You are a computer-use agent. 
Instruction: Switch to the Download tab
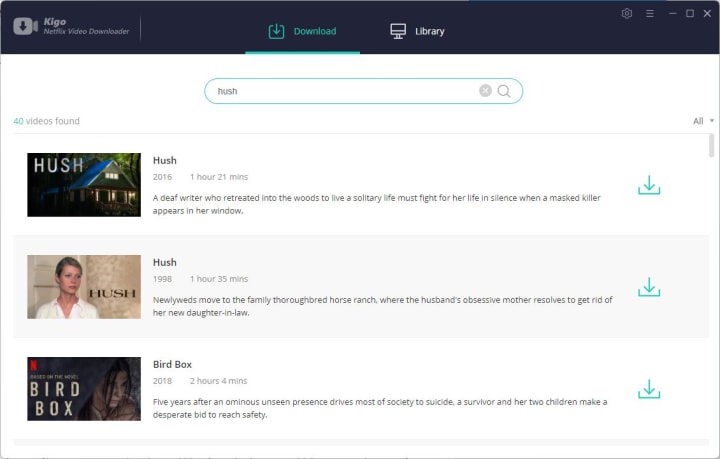303,31
